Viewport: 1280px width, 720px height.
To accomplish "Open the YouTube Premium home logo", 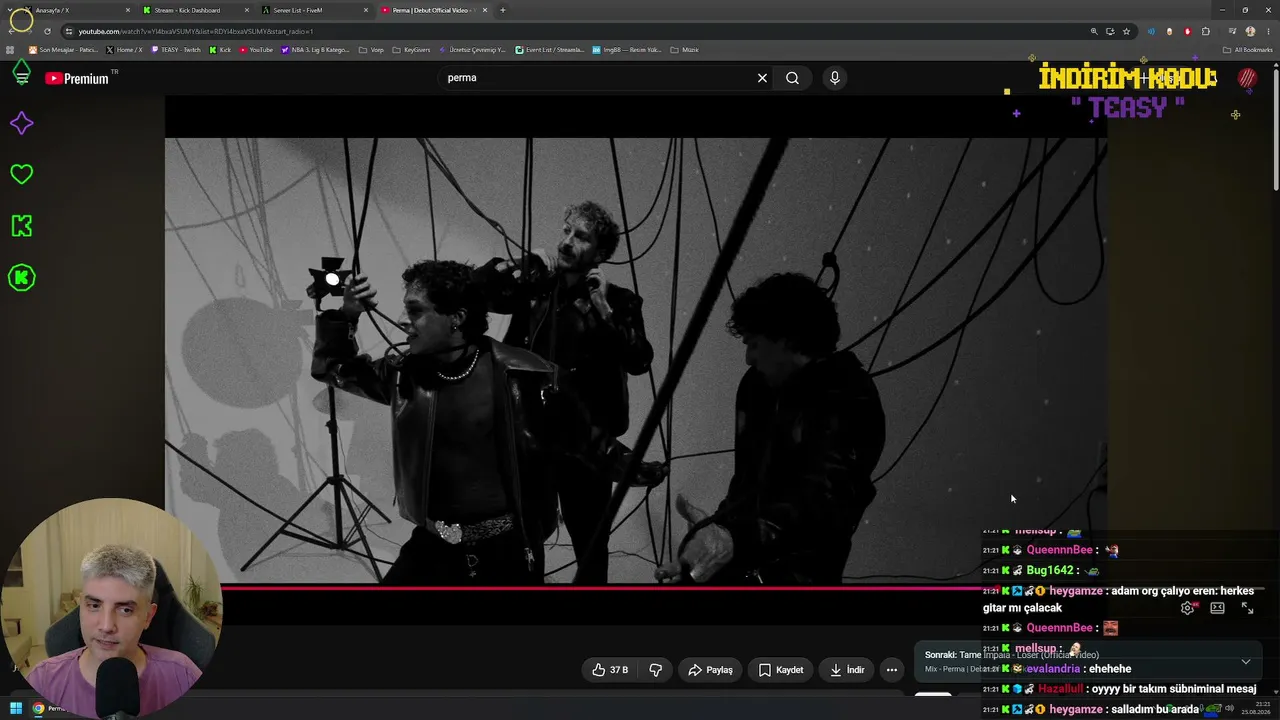I will (77, 78).
